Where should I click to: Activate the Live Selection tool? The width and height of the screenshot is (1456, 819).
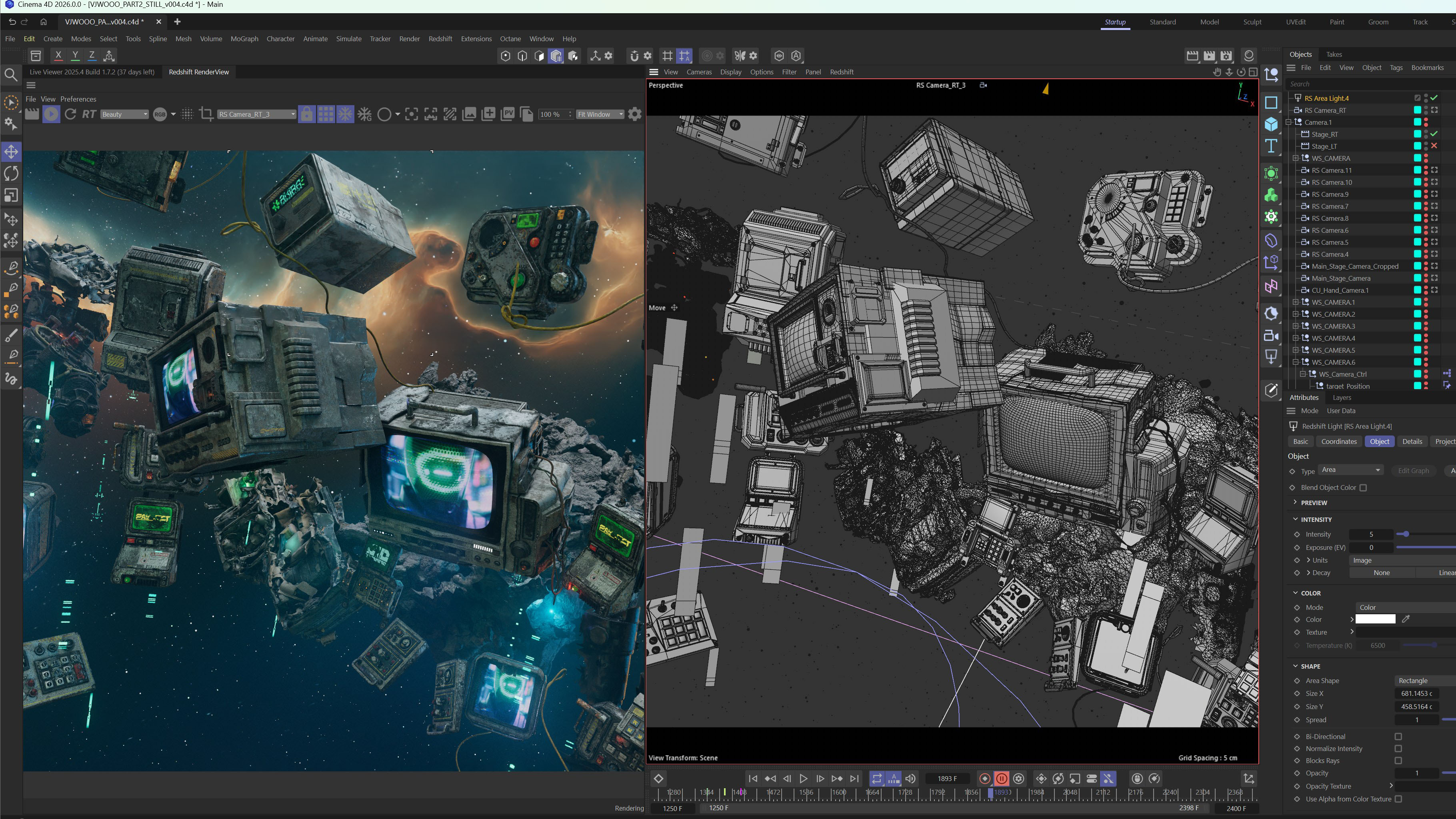tap(11, 102)
